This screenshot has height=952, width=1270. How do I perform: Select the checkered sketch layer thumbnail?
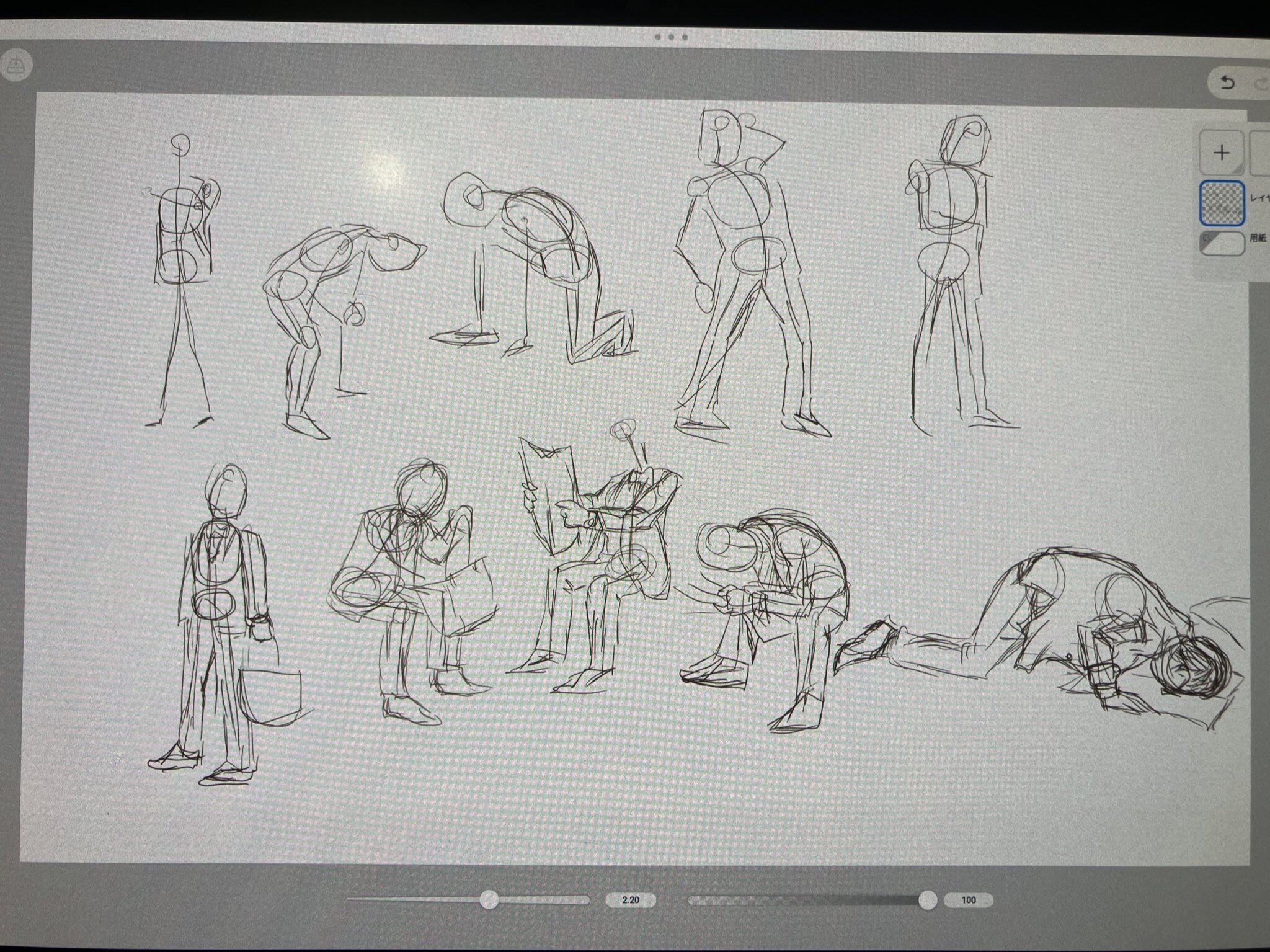(x=1222, y=202)
